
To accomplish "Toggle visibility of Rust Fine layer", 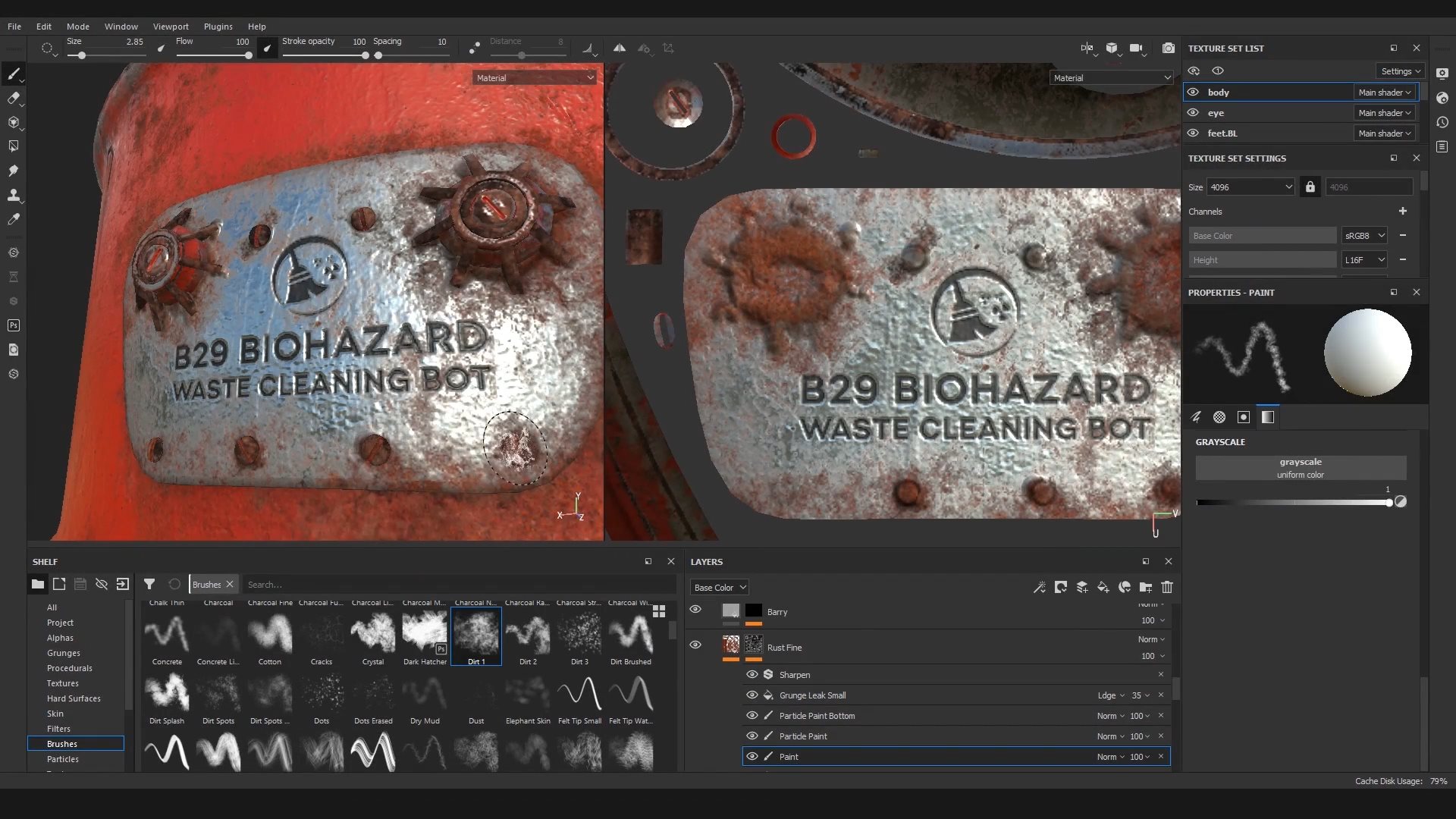I will [695, 645].
